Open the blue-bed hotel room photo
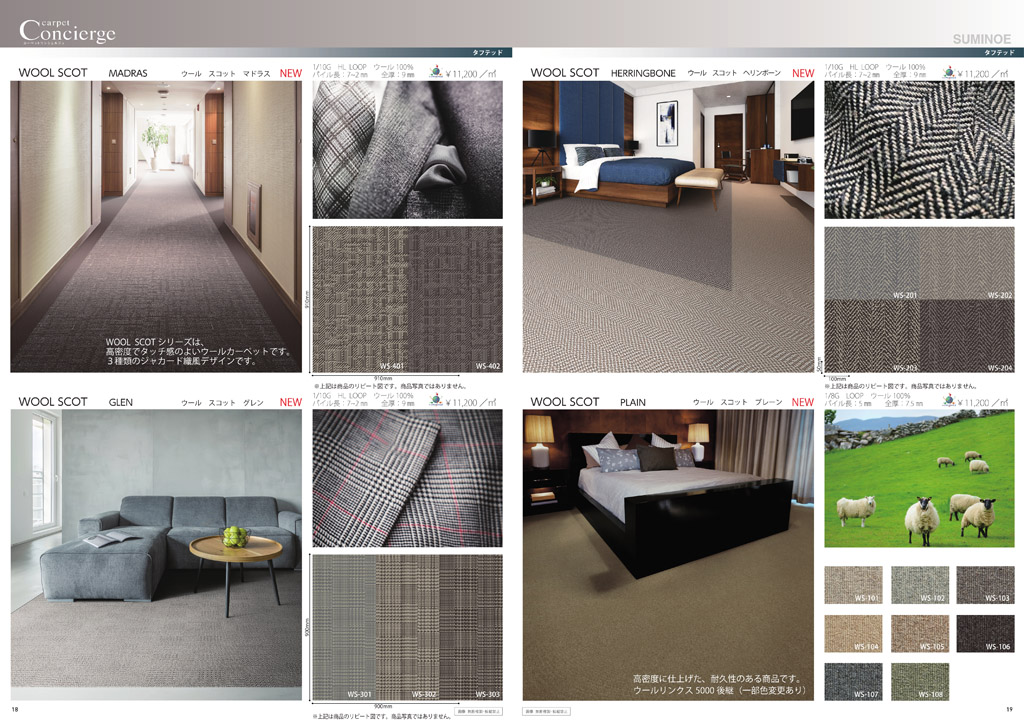Screen dimensions: 1024x724 (x=668, y=227)
